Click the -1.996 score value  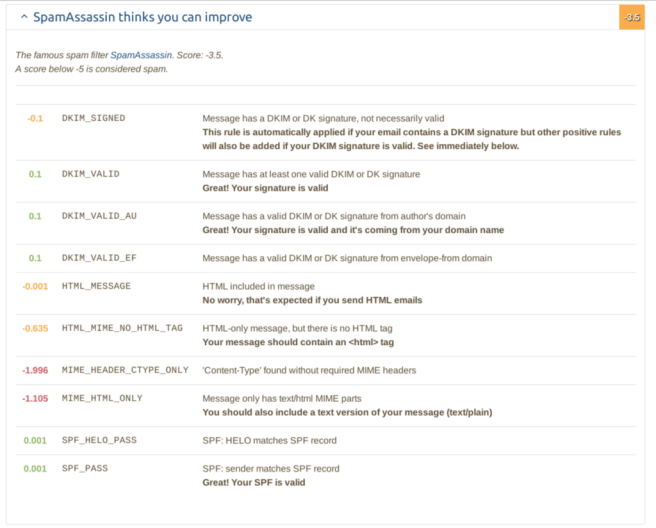click(x=36, y=370)
